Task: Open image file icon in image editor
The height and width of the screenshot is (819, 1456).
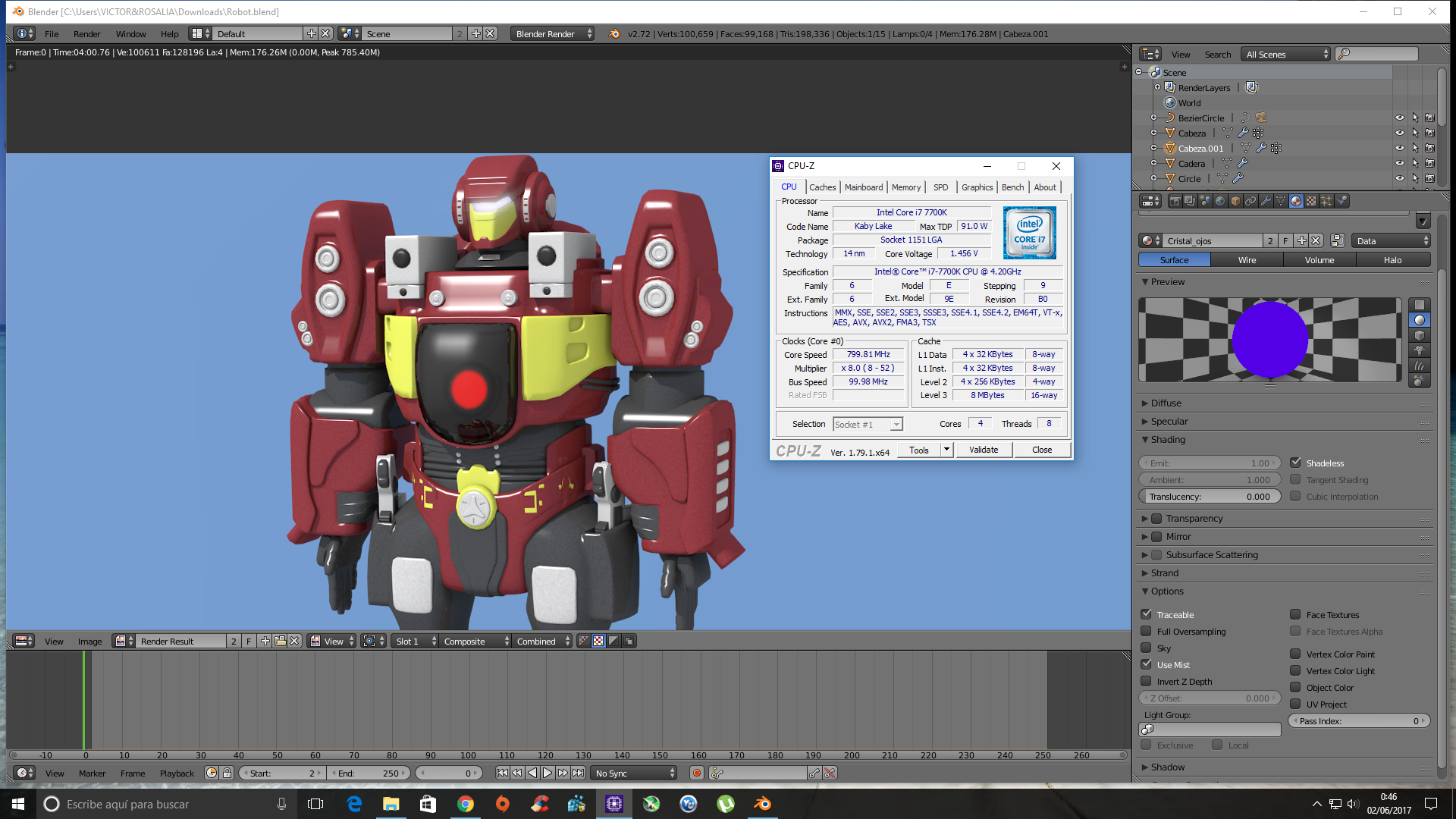Action: click(x=281, y=642)
